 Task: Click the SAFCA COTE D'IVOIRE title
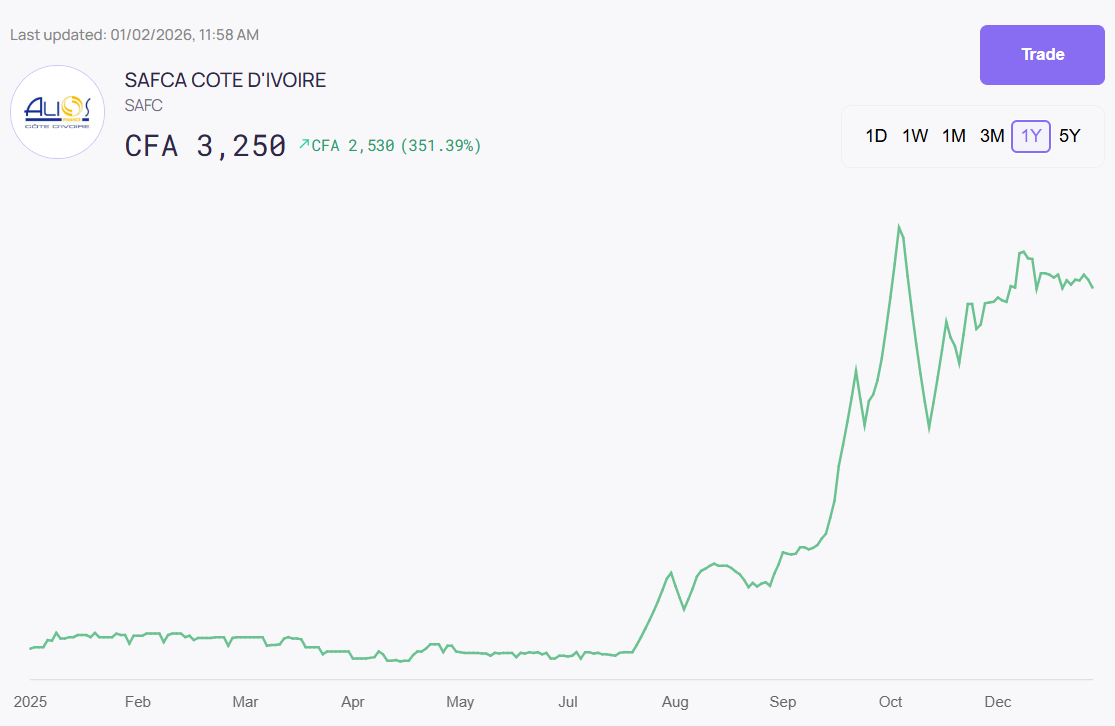point(225,80)
